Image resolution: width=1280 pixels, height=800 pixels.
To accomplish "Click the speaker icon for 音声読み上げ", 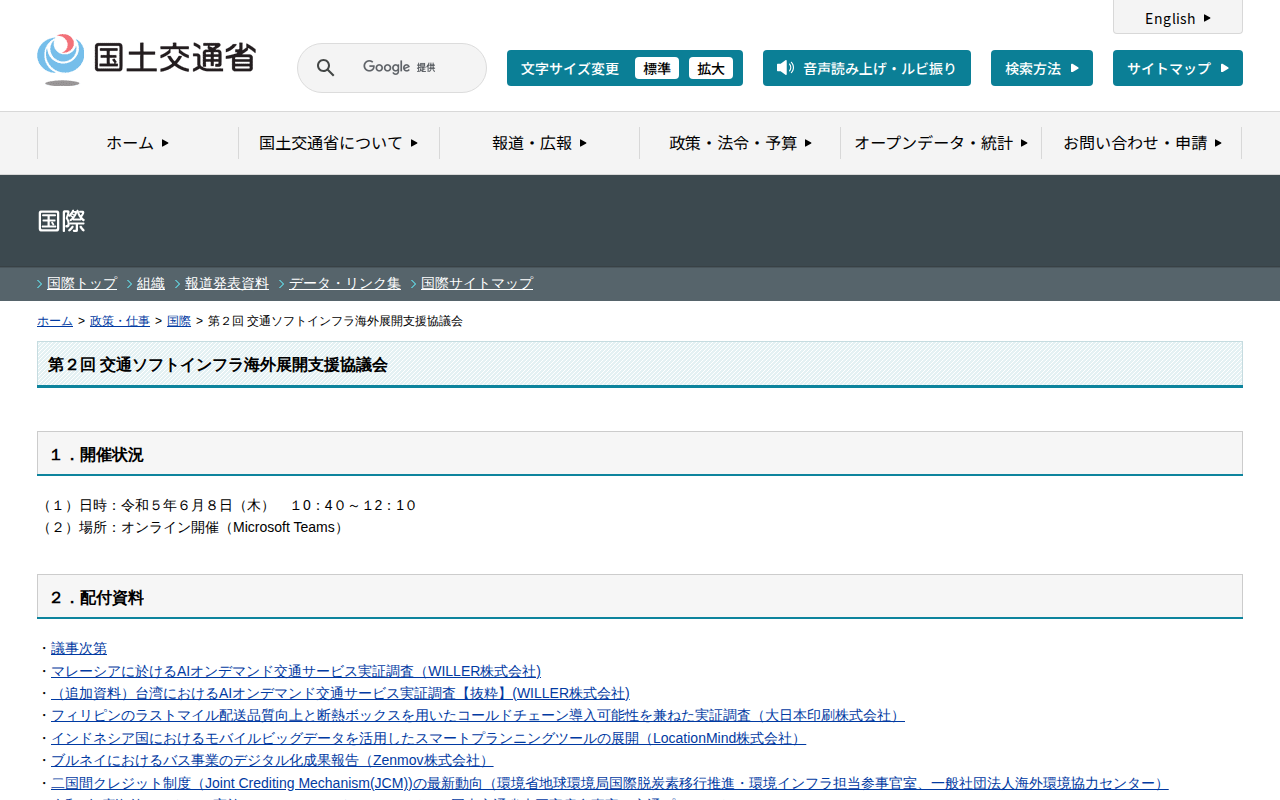I will tap(785, 68).
